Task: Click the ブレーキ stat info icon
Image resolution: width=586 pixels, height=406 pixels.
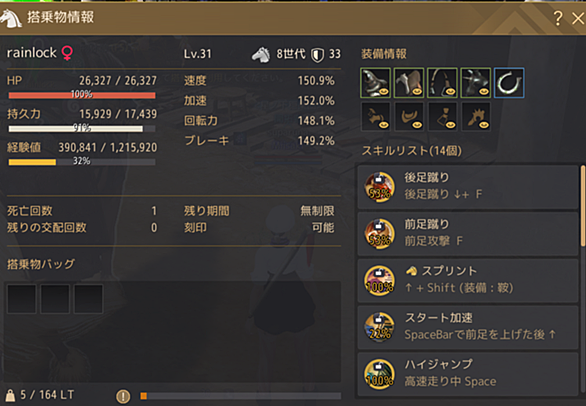Action: [x=240, y=140]
